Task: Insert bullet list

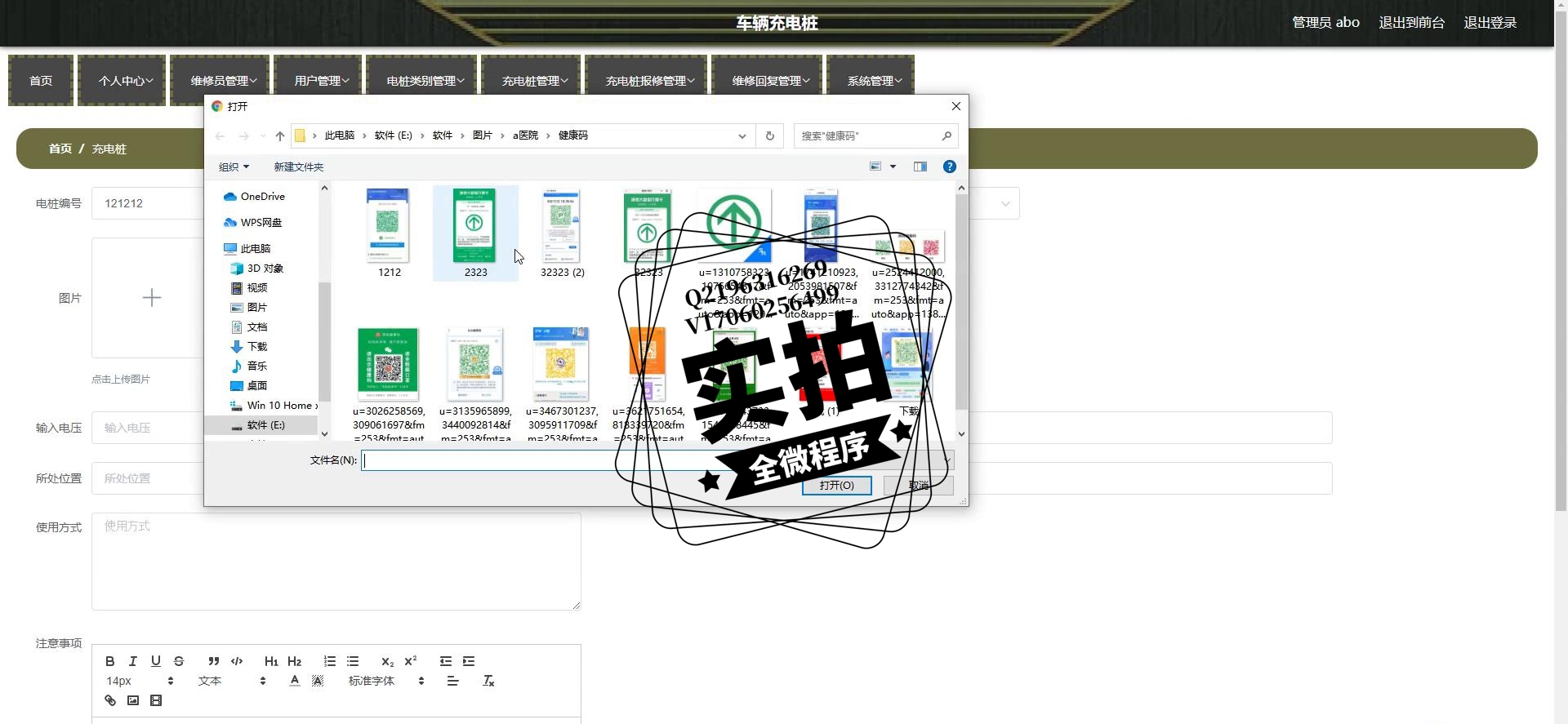Action: coord(353,661)
